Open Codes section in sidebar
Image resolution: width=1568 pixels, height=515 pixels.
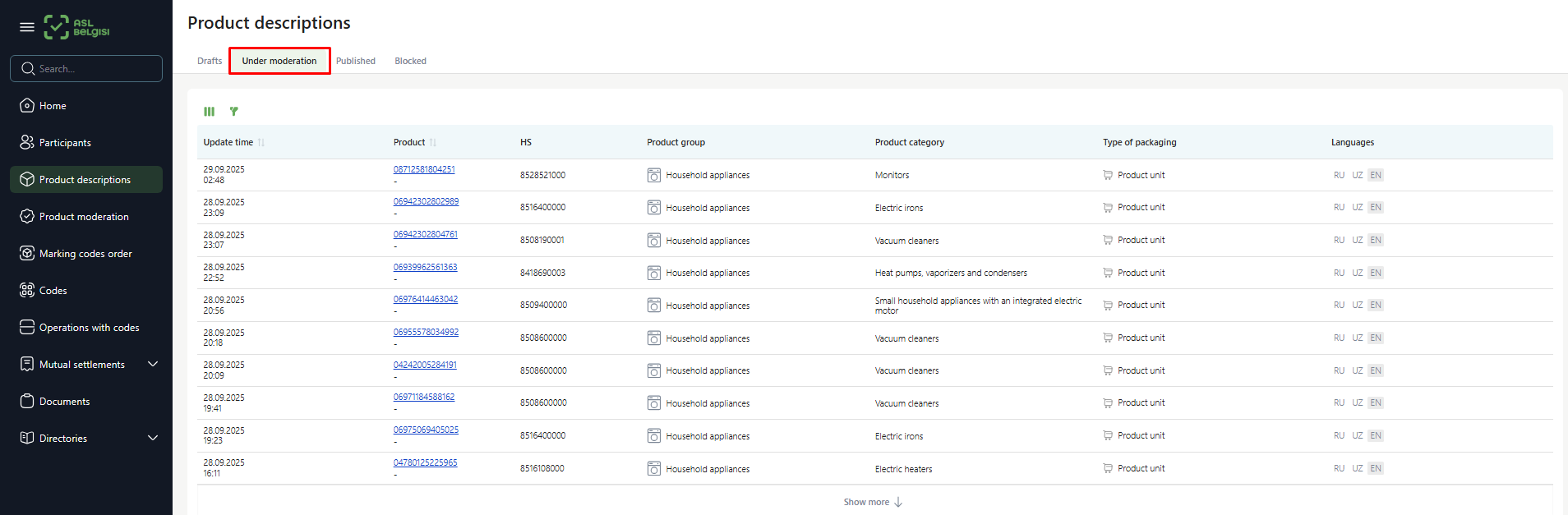[53, 291]
